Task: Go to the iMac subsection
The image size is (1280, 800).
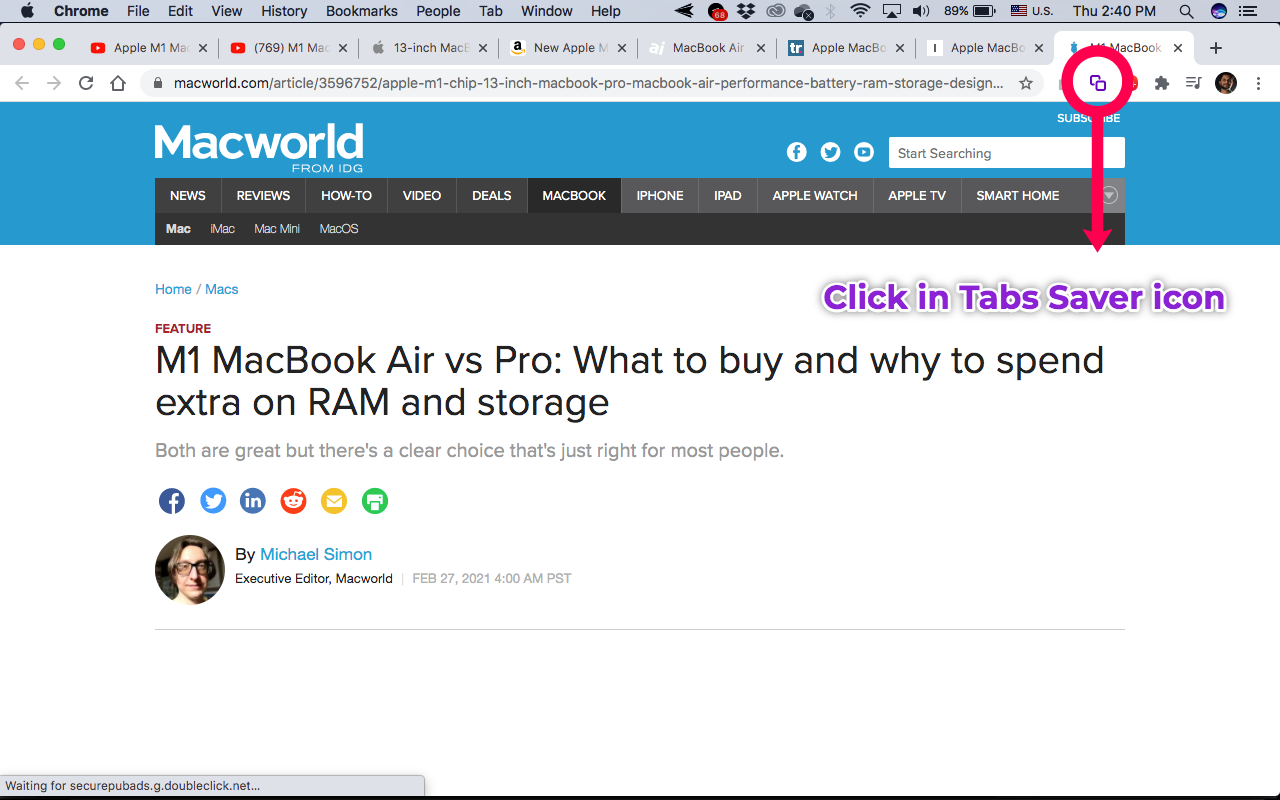Action: pyautogui.click(x=222, y=229)
